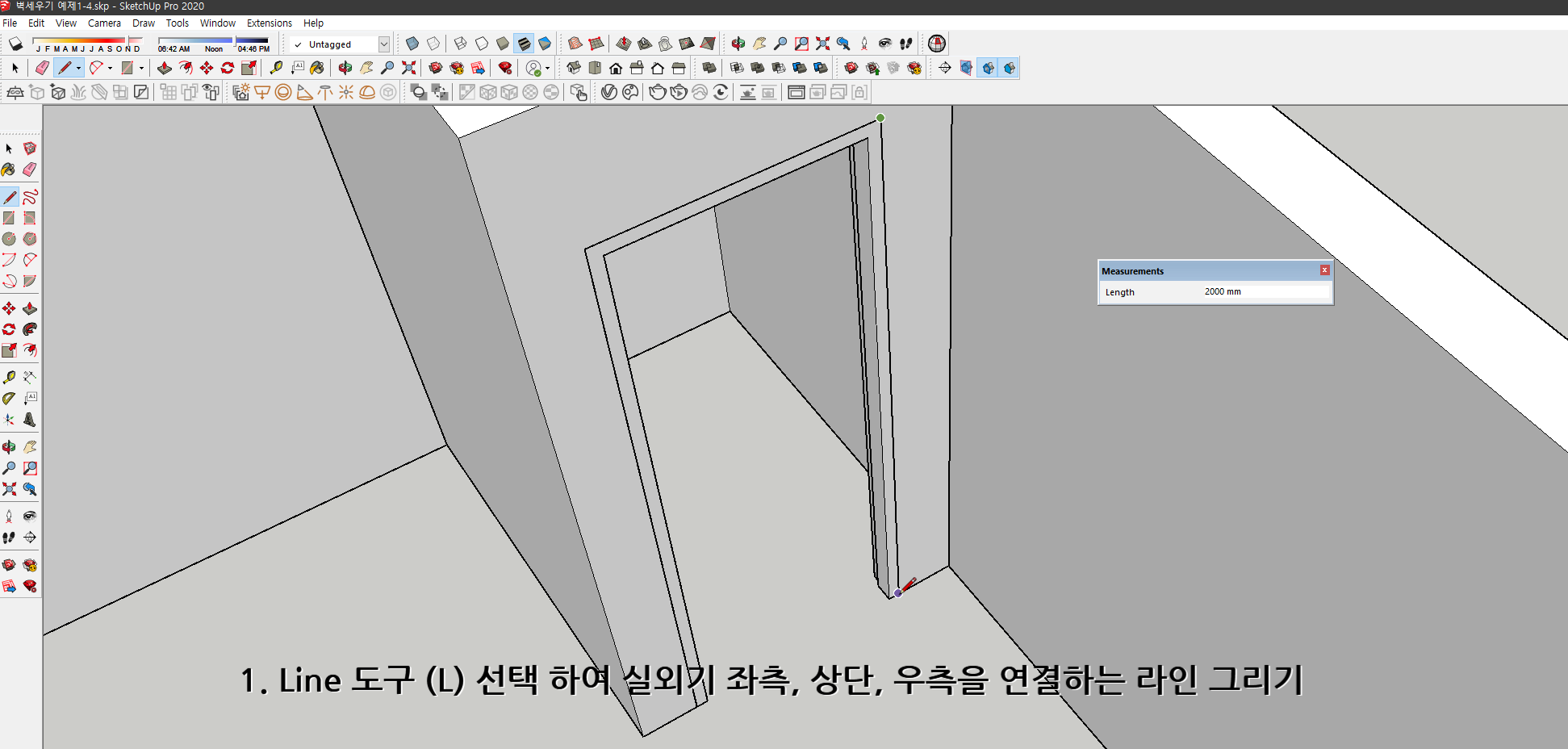Open the Camera menu
This screenshot has height=749, width=1568.
point(104,23)
